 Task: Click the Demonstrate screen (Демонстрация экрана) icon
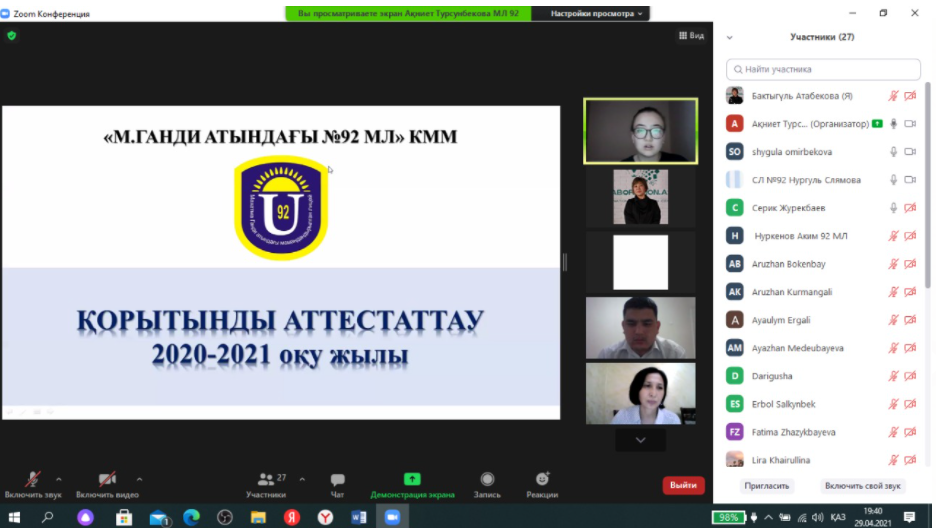412,480
